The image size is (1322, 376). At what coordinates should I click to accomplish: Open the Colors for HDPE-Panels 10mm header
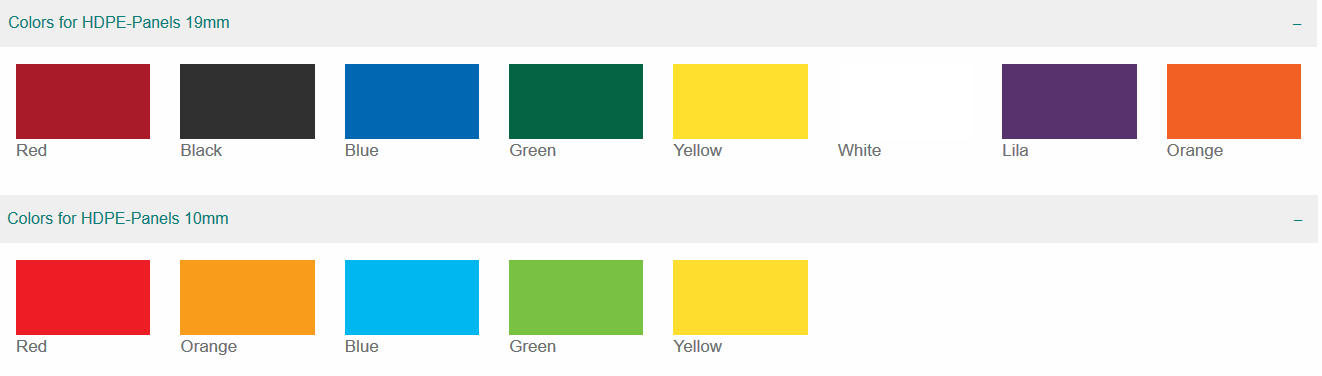(x=659, y=219)
